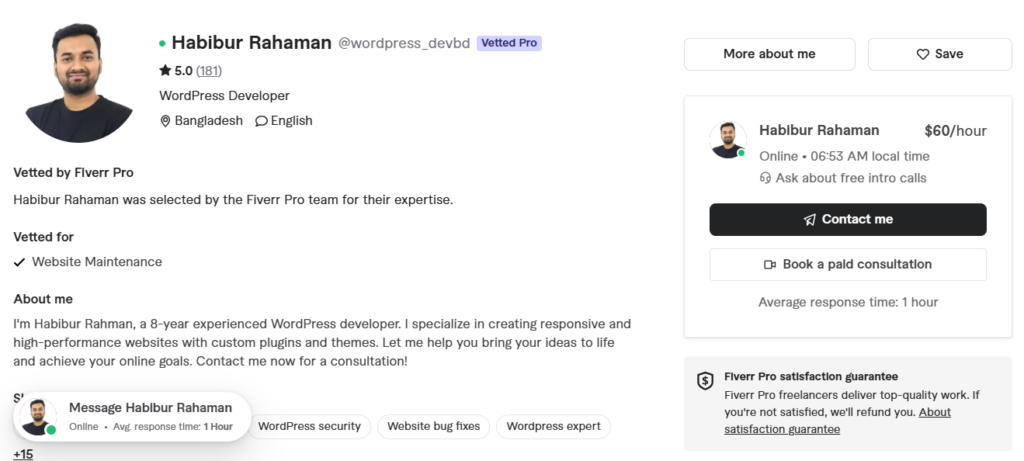
Task: Click the heart icon on Save button
Action: point(922,54)
